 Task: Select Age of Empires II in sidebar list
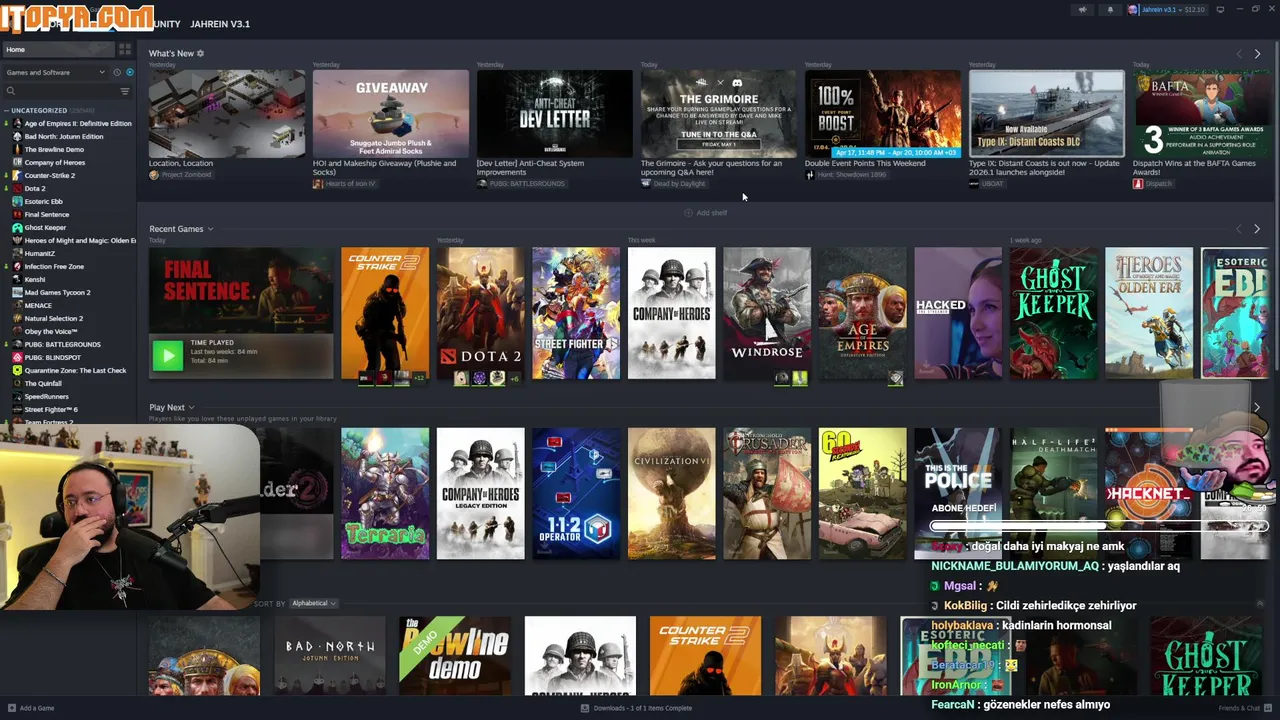tap(78, 124)
